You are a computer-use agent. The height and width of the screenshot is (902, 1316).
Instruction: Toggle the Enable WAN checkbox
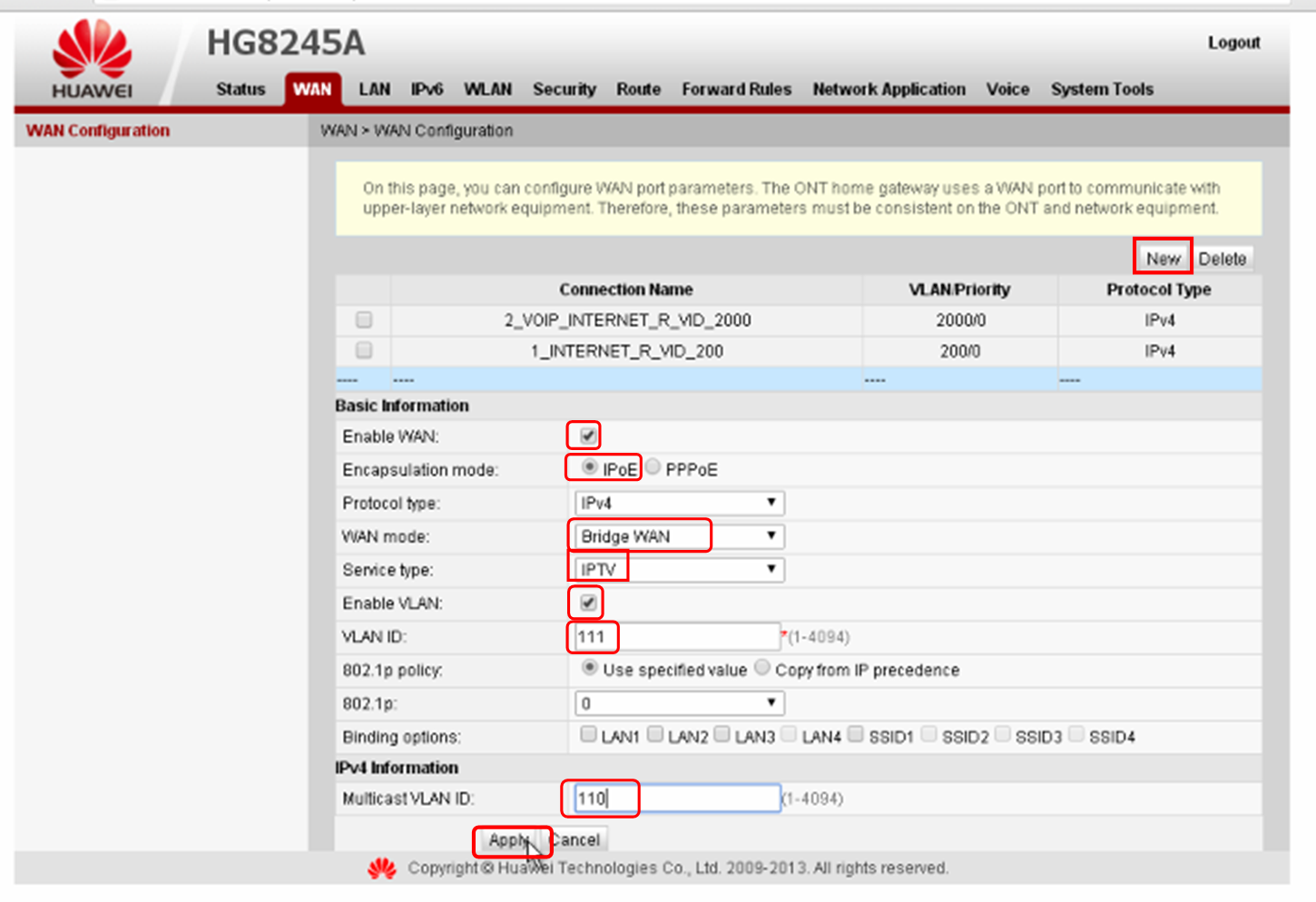(x=588, y=436)
